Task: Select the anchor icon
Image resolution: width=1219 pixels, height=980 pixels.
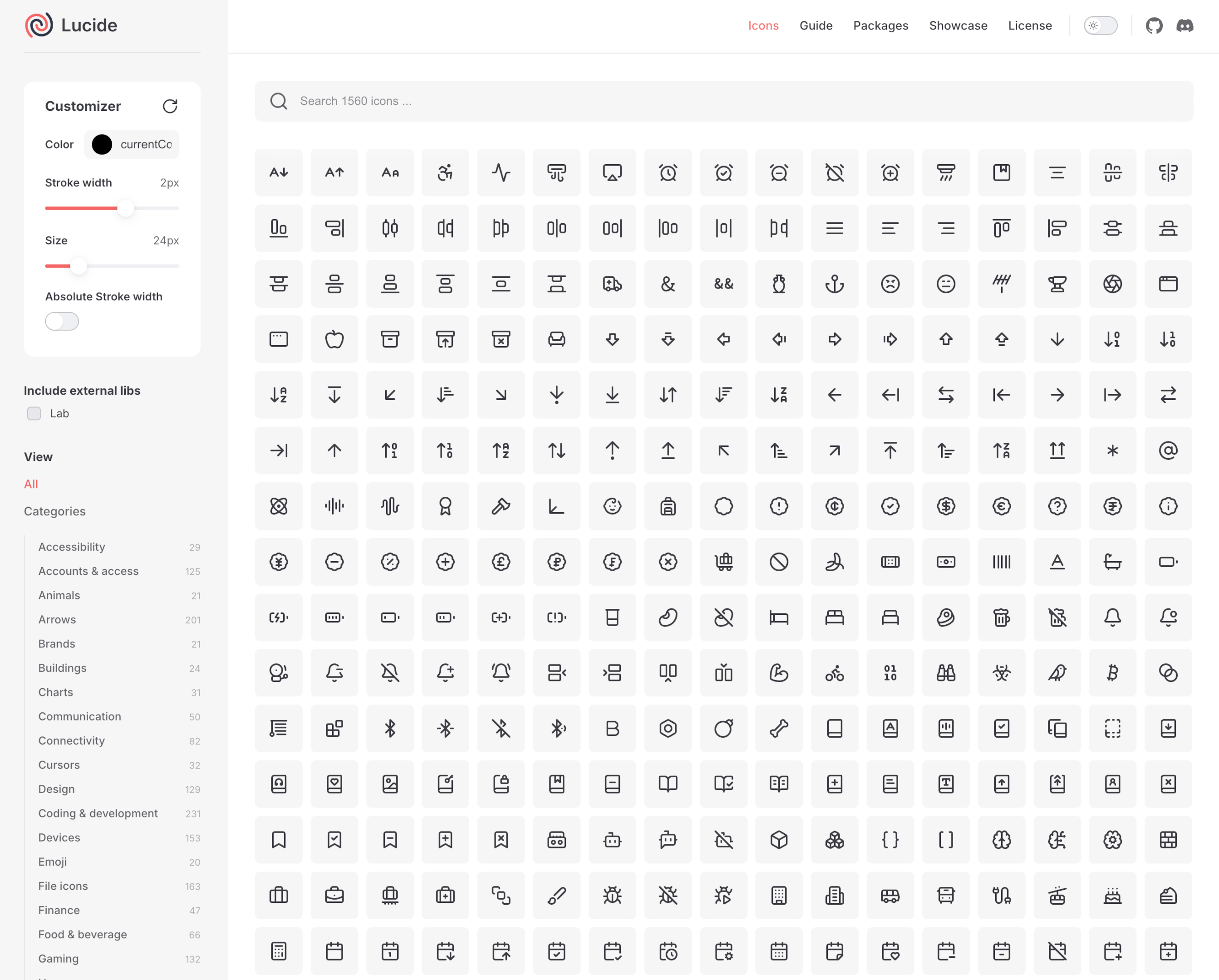Action: click(835, 285)
